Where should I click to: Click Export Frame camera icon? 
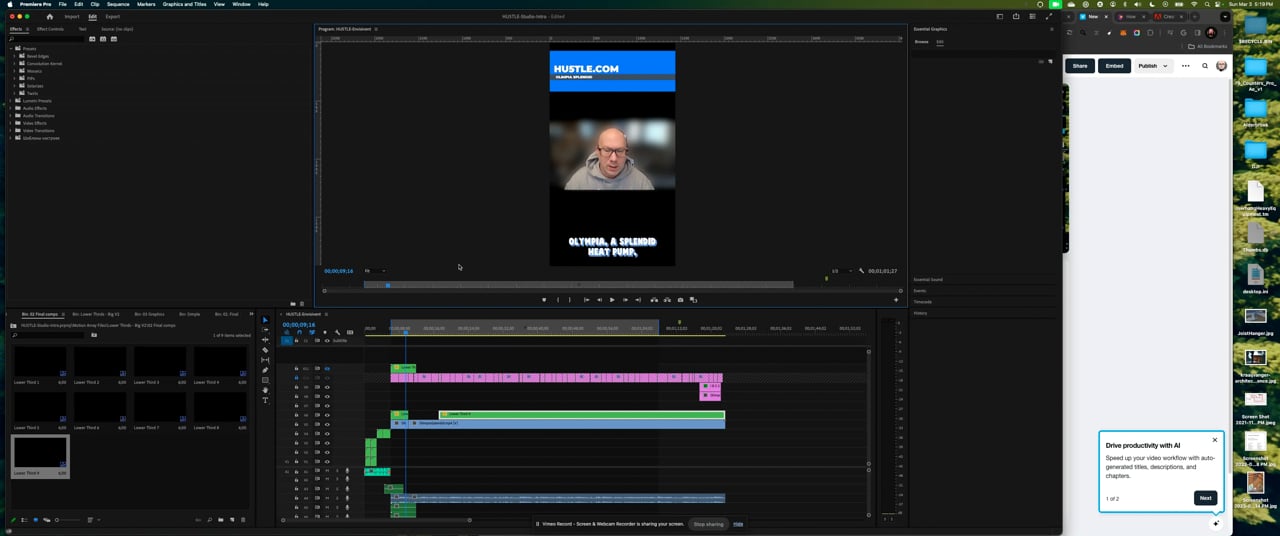[680, 300]
